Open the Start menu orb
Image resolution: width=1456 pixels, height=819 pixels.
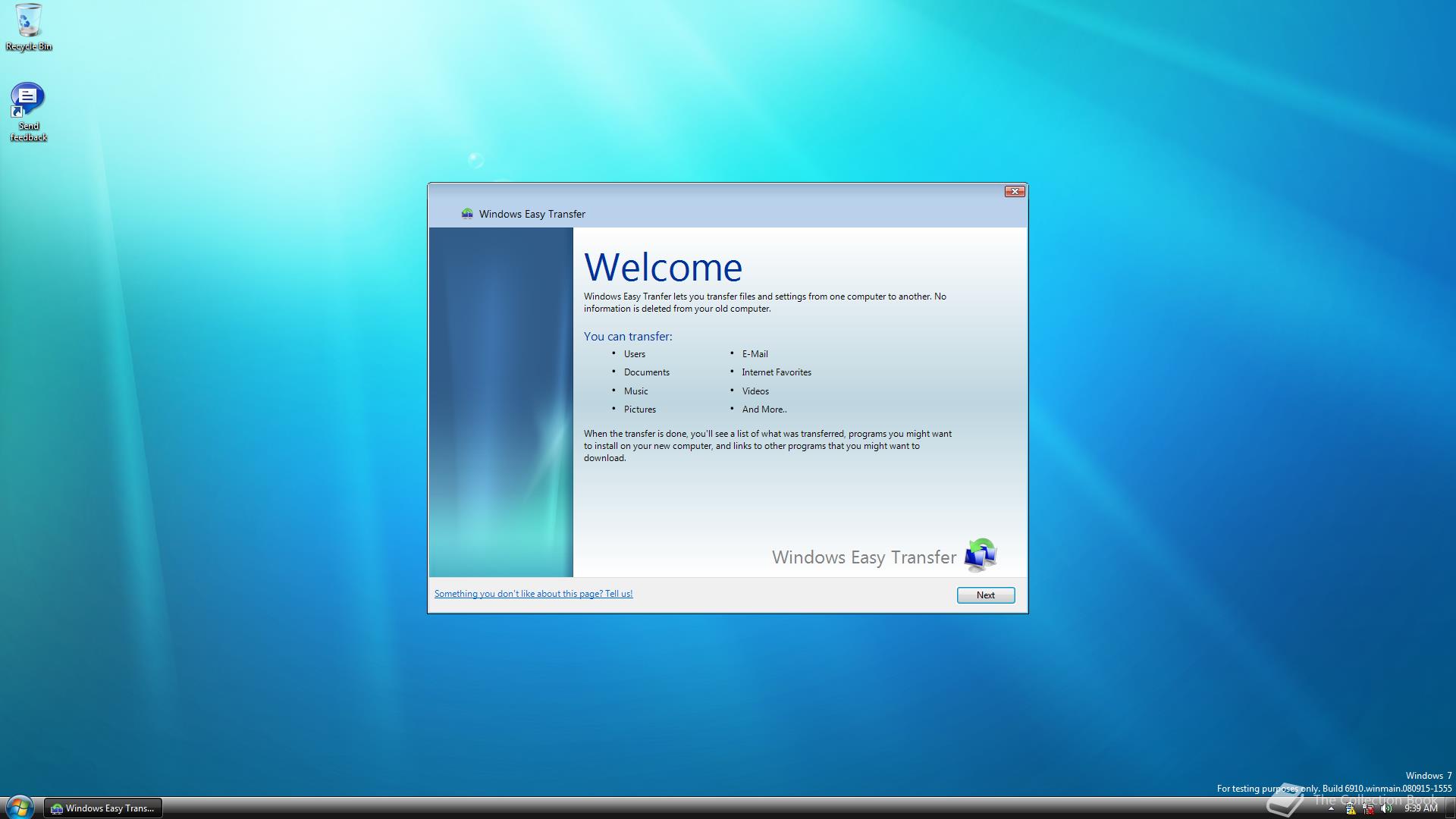[x=19, y=807]
